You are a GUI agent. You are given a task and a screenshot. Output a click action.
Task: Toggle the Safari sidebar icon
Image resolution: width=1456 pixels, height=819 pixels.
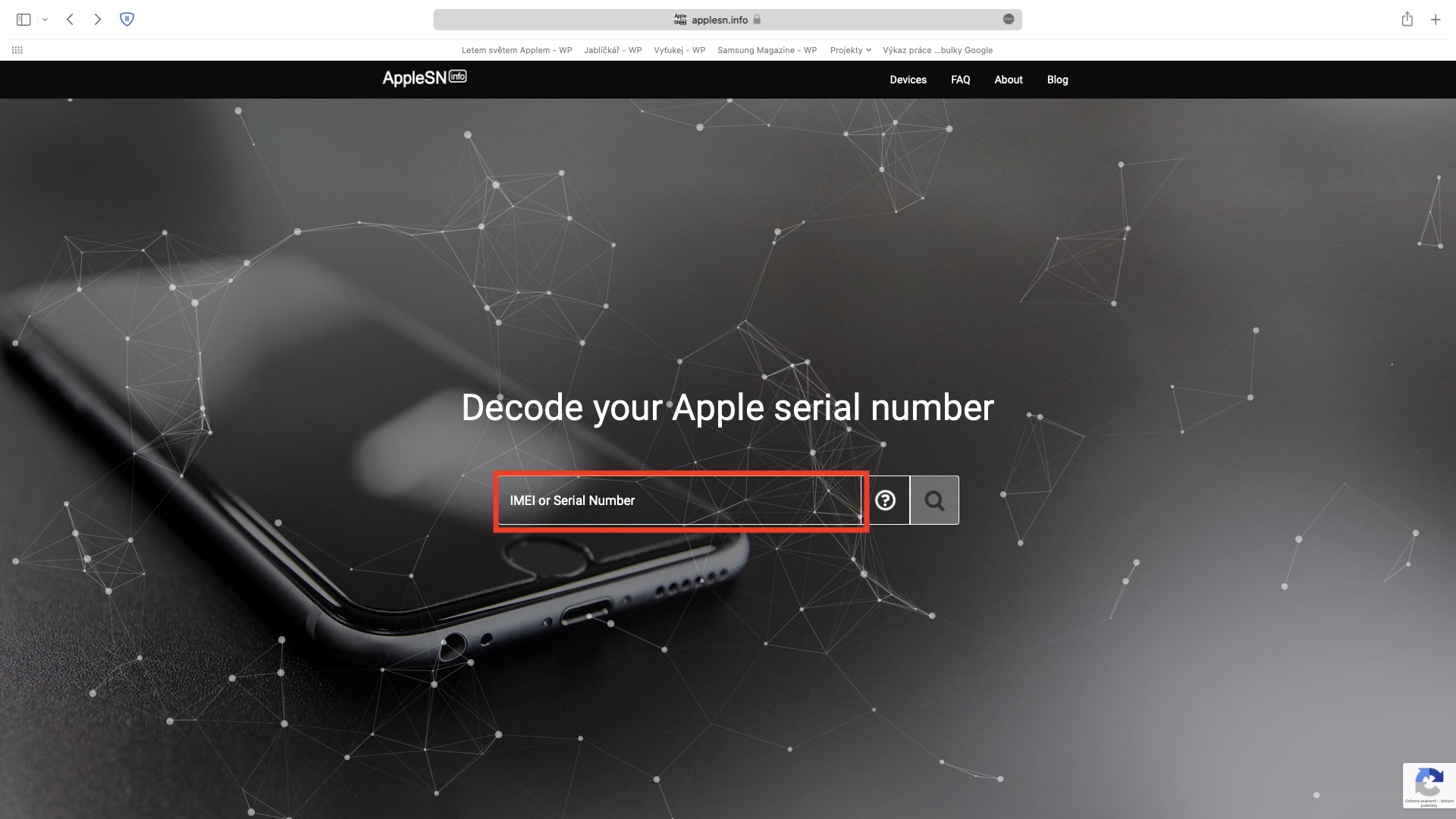(x=24, y=20)
